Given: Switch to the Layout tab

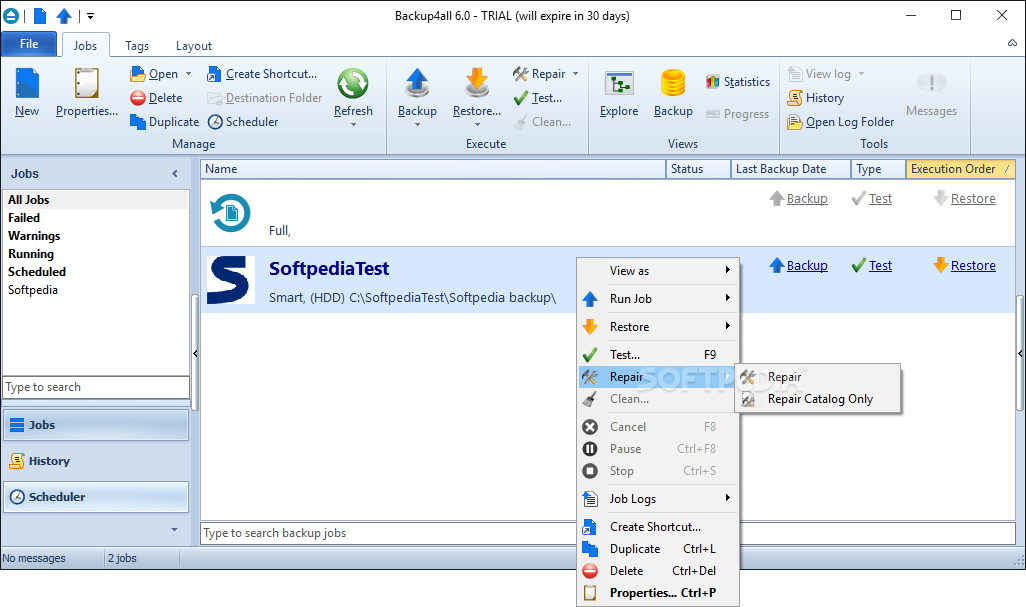Looking at the screenshot, I should coord(194,46).
